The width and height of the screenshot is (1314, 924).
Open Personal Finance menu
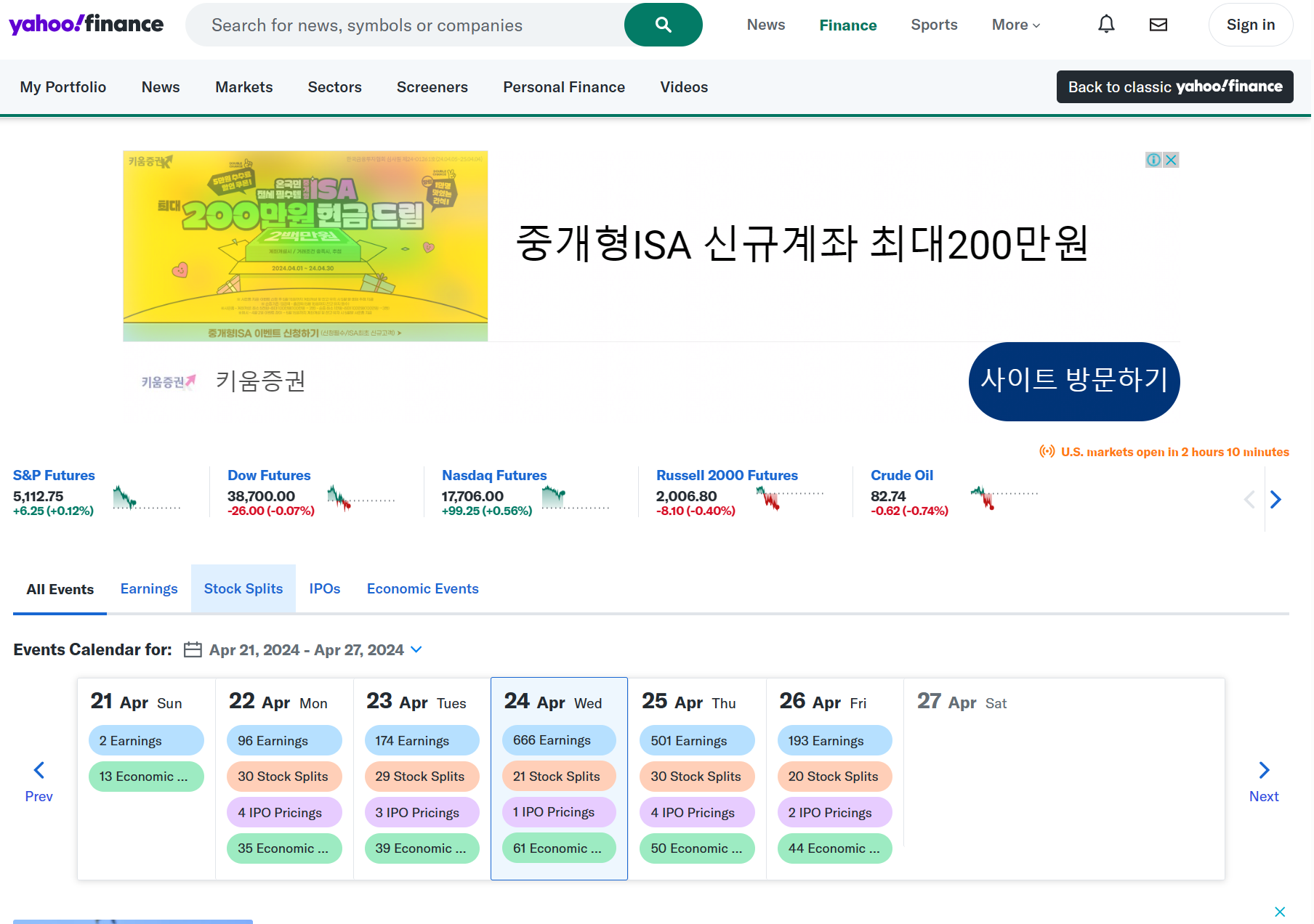564,87
